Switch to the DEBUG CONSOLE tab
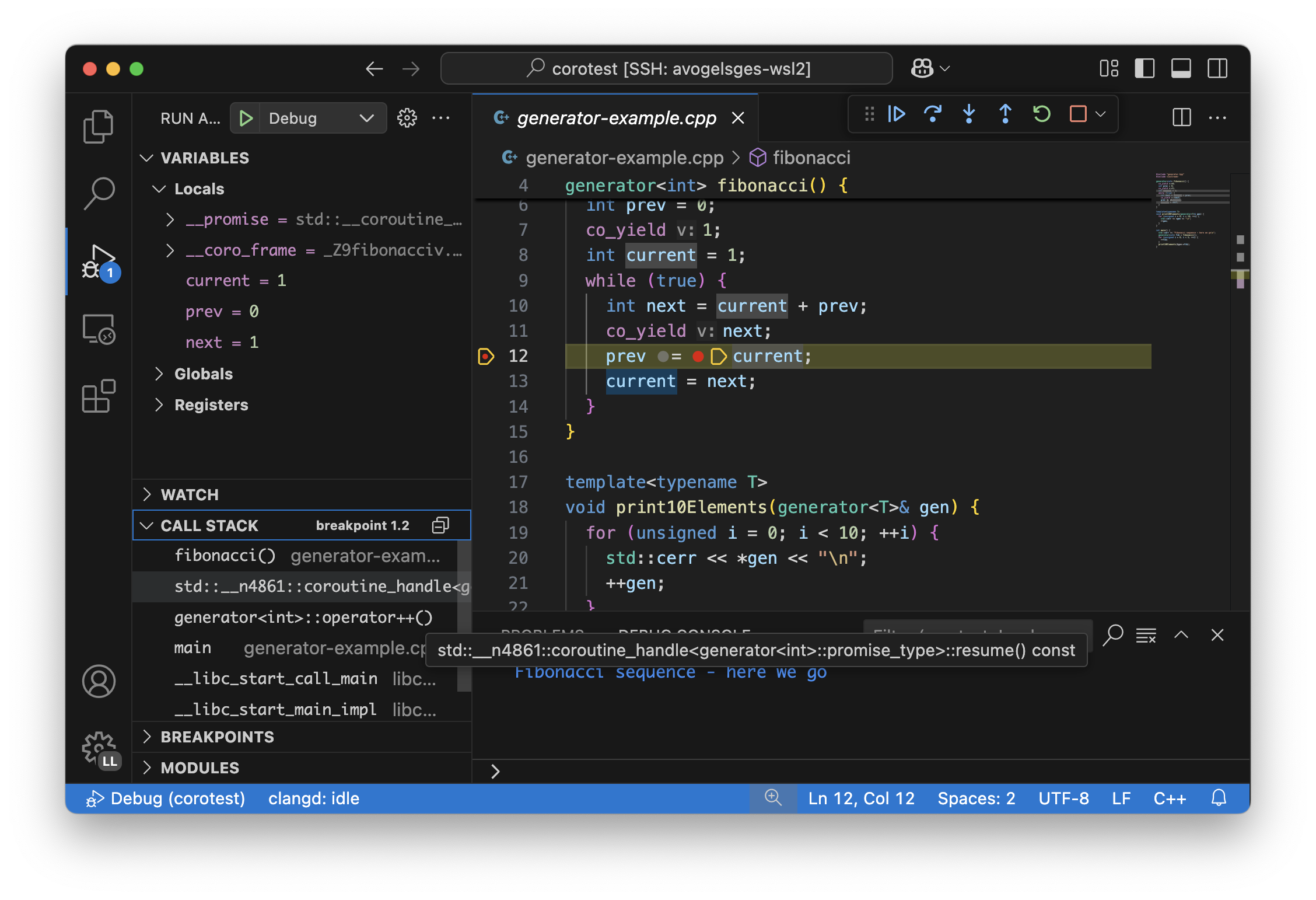Screen dimensions: 1316x900 click(684, 634)
